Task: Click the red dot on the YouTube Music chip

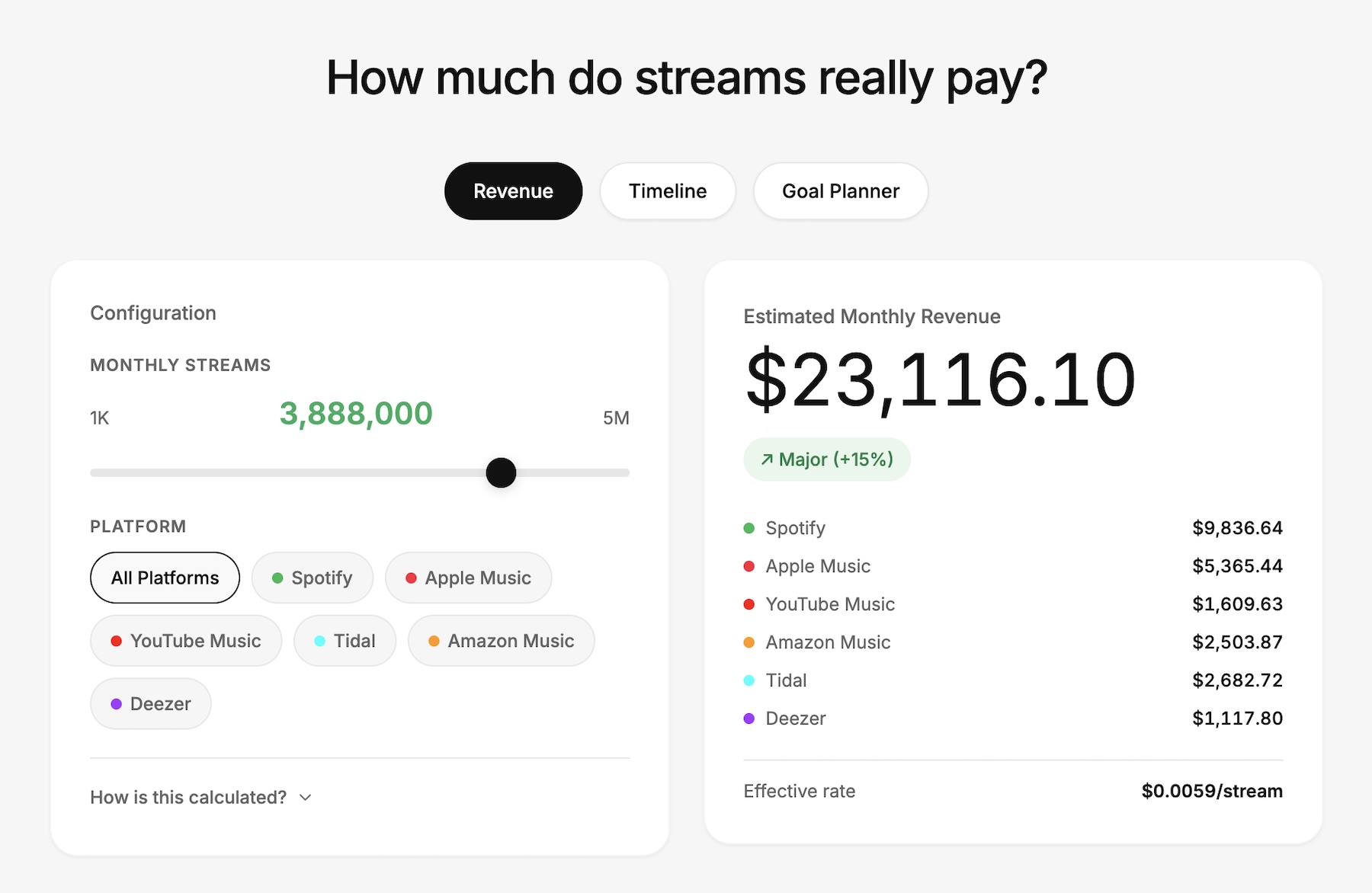Action: [x=117, y=641]
